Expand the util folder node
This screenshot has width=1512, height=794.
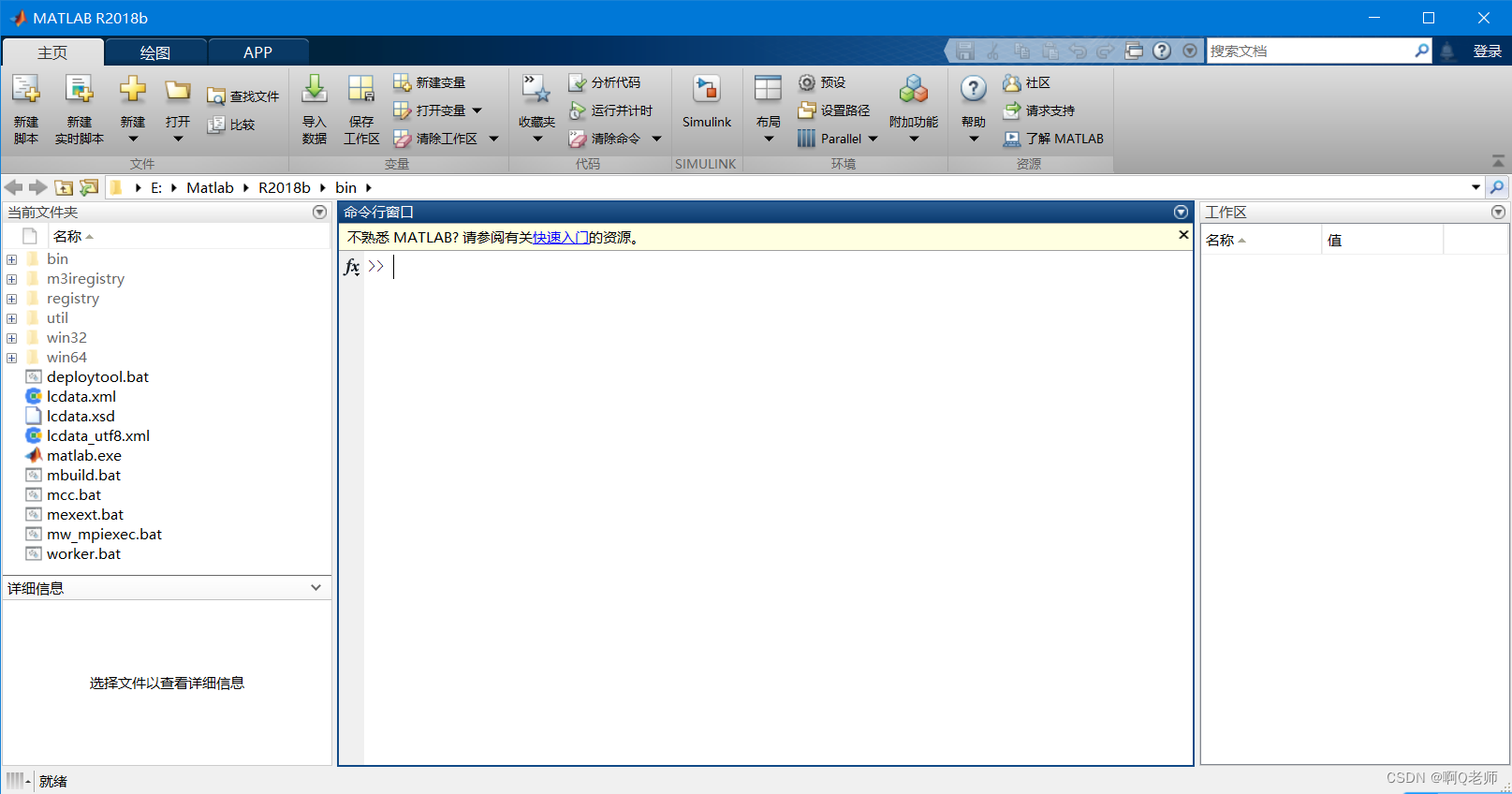point(11,318)
